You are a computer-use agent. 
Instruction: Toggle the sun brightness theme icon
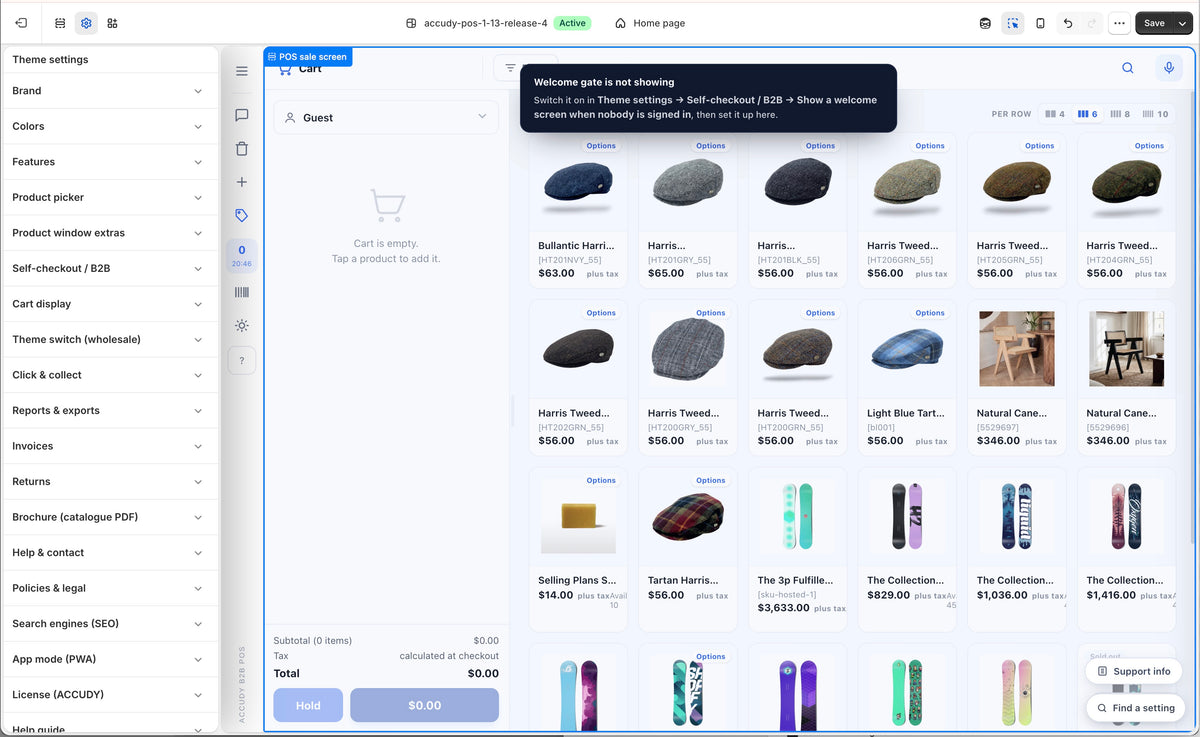pyautogui.click(x=242, y=326)
